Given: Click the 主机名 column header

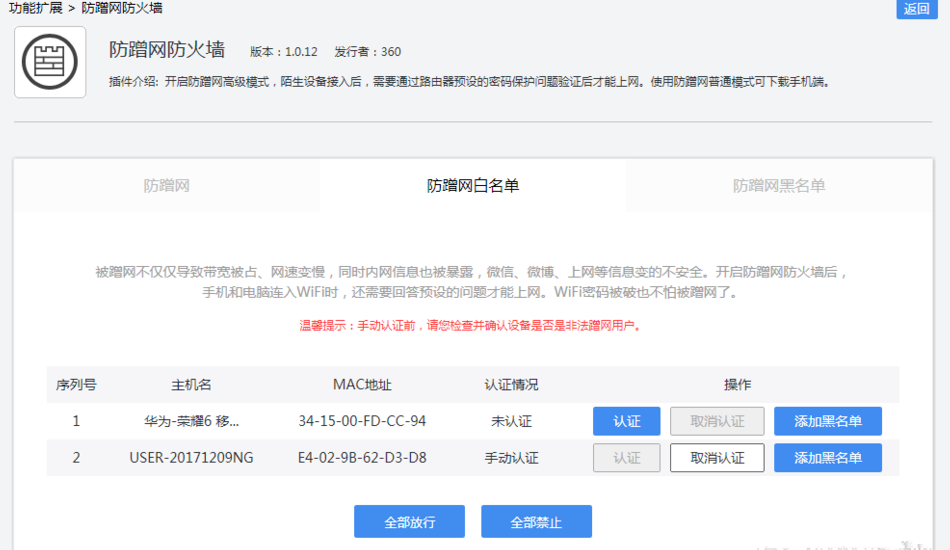Looking at the screenshot, I should click(191, 385).
